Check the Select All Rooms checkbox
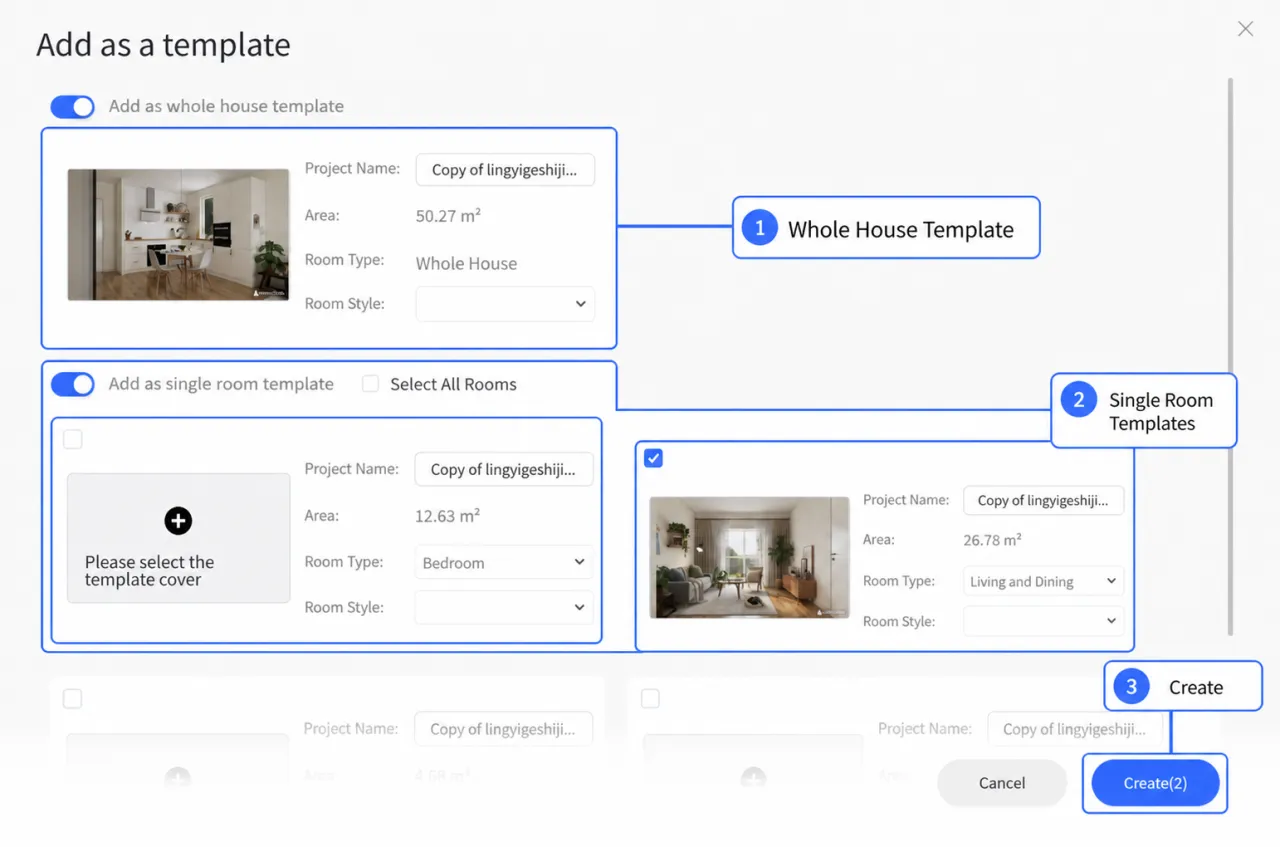This screenshot has width=1280, height=847. 370,384
